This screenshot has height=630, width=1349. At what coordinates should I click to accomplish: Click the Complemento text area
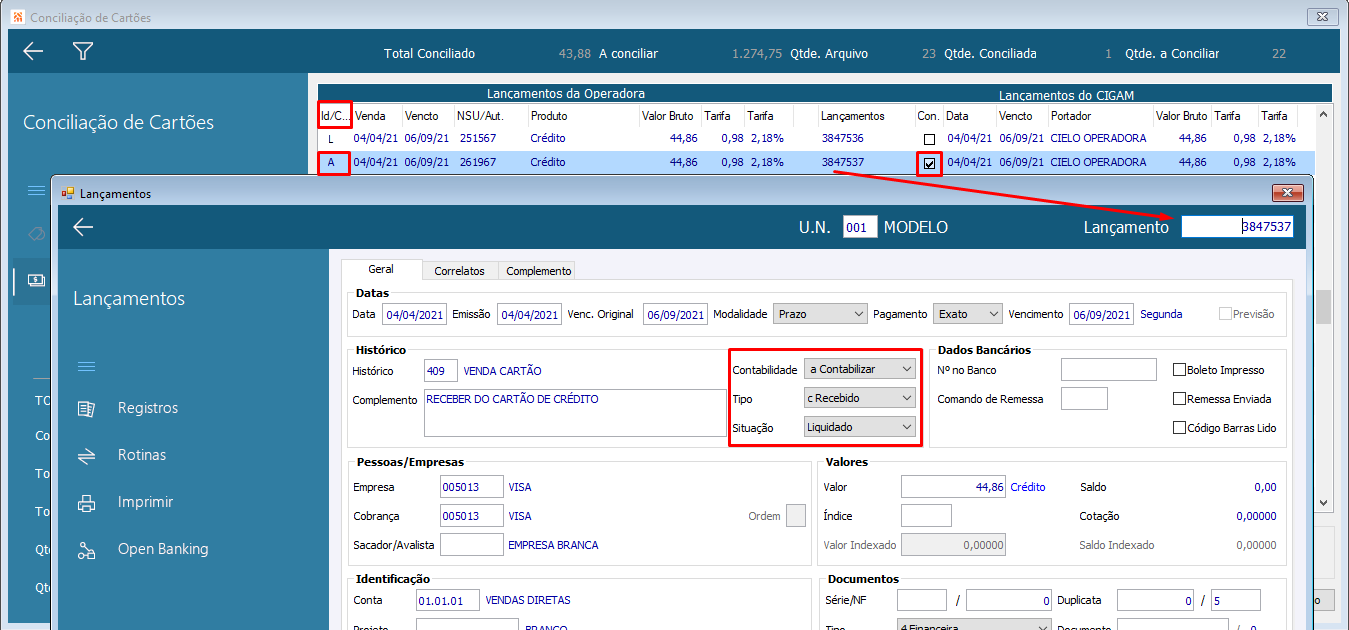(x=575, y=413)
